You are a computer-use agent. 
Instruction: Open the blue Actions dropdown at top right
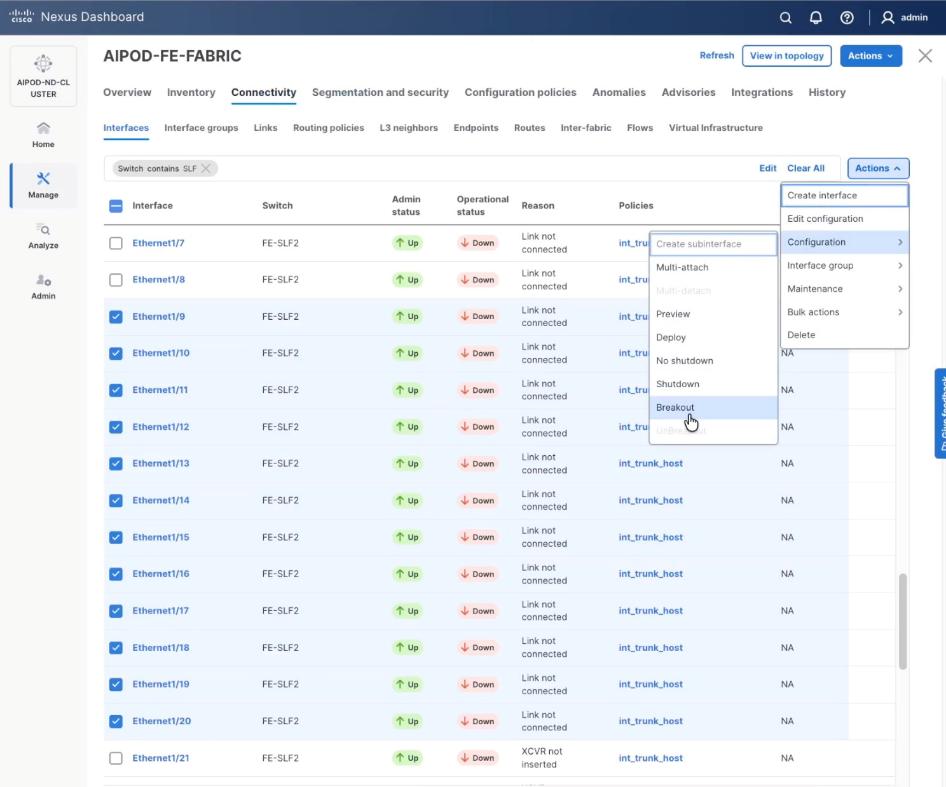click(x=870, y=56)
